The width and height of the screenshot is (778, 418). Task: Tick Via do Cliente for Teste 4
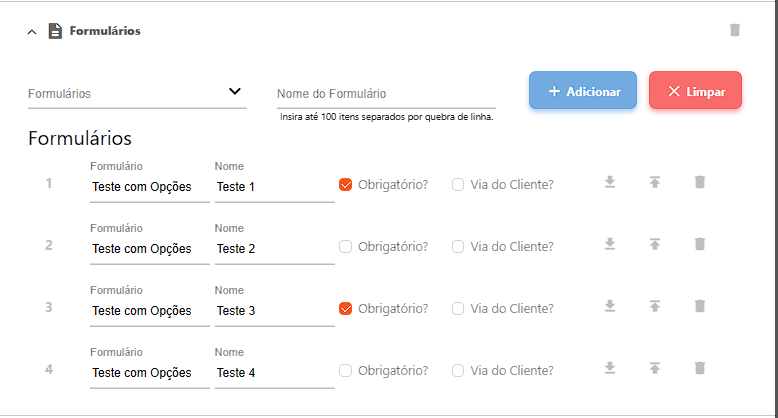458,371
